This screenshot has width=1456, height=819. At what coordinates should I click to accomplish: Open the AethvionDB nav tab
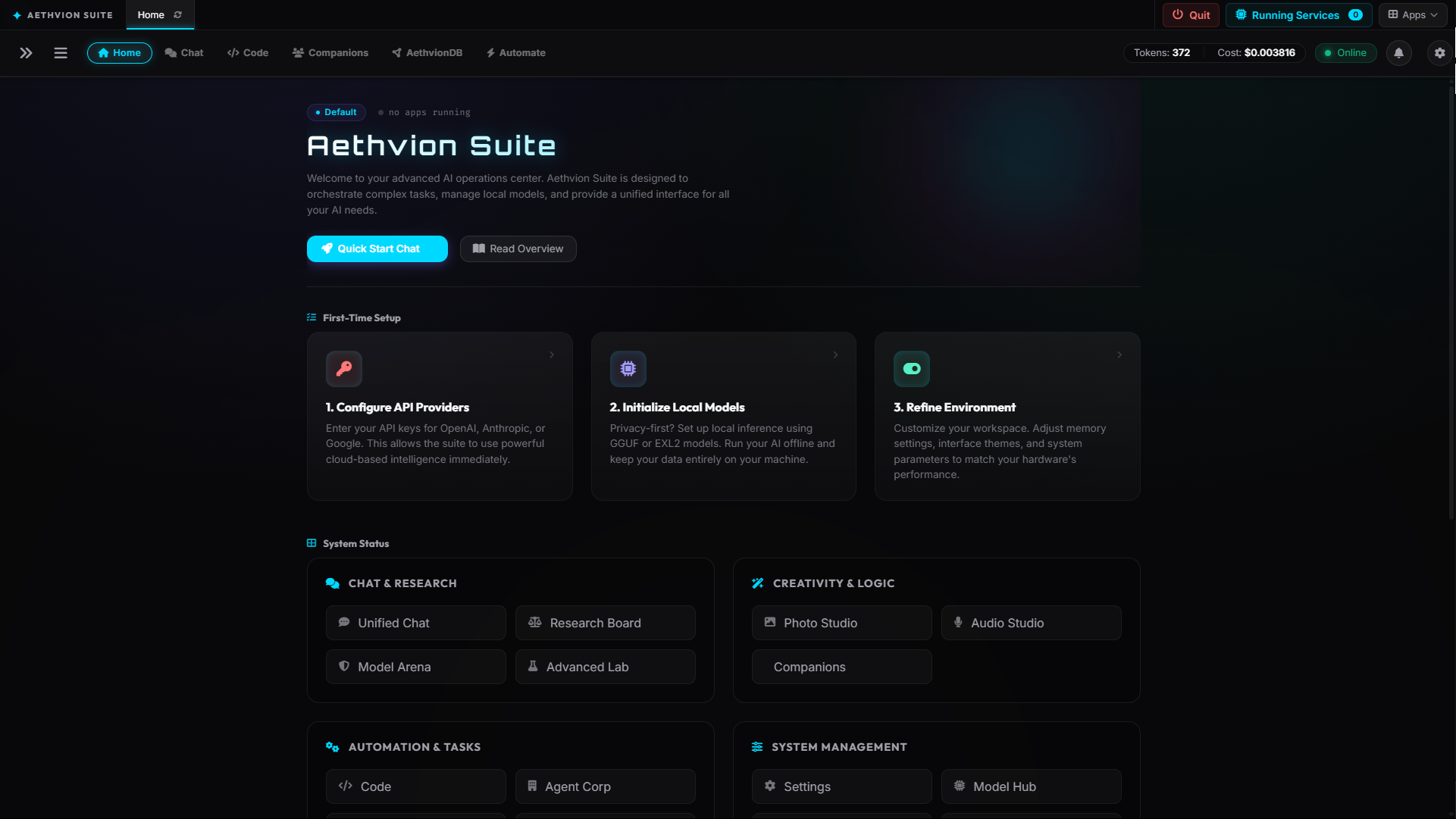tap(427, 53)
